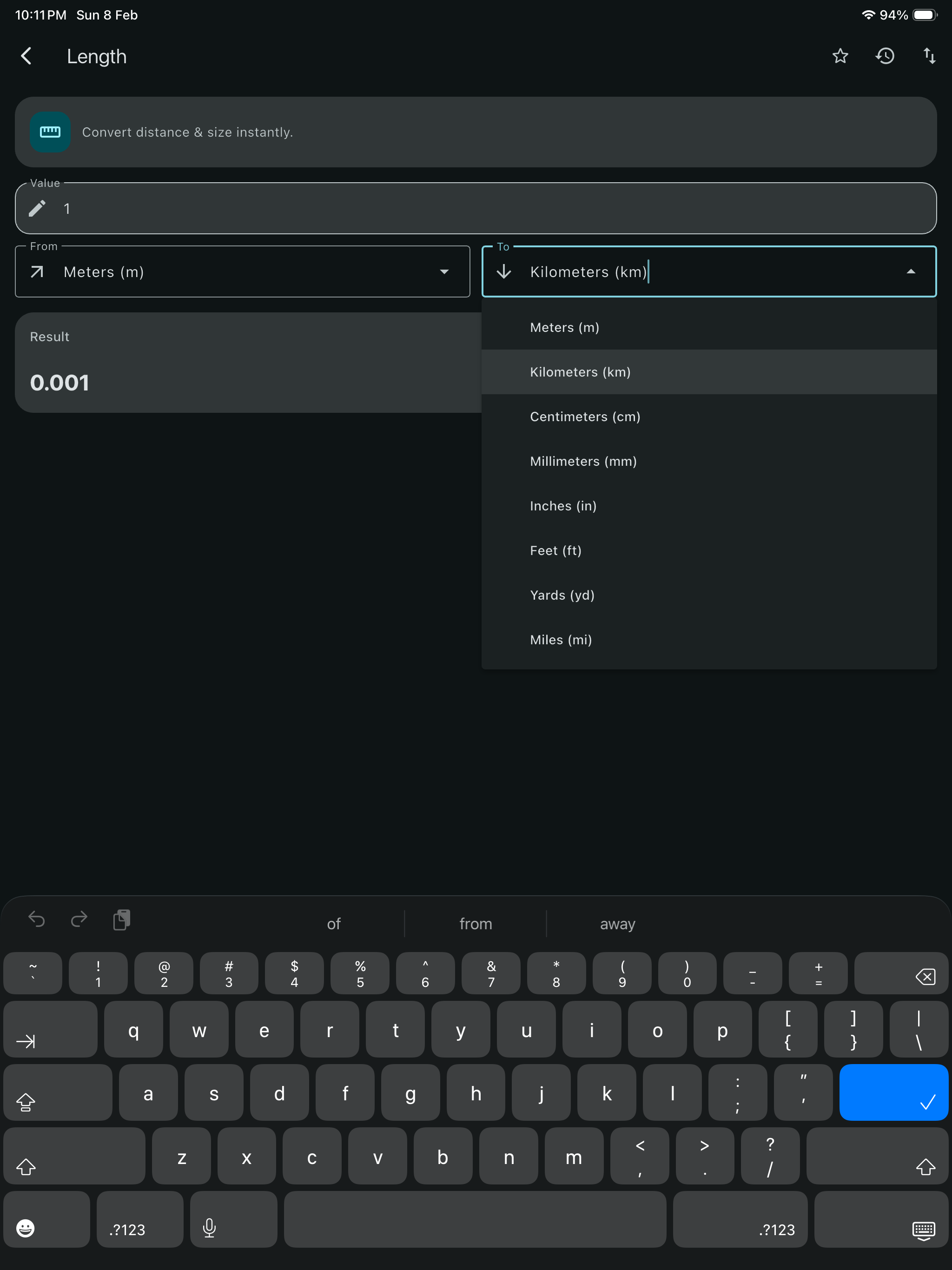Tap the pencil icon in Value field
Screen dimensions: 952x1270
(37, 208)
